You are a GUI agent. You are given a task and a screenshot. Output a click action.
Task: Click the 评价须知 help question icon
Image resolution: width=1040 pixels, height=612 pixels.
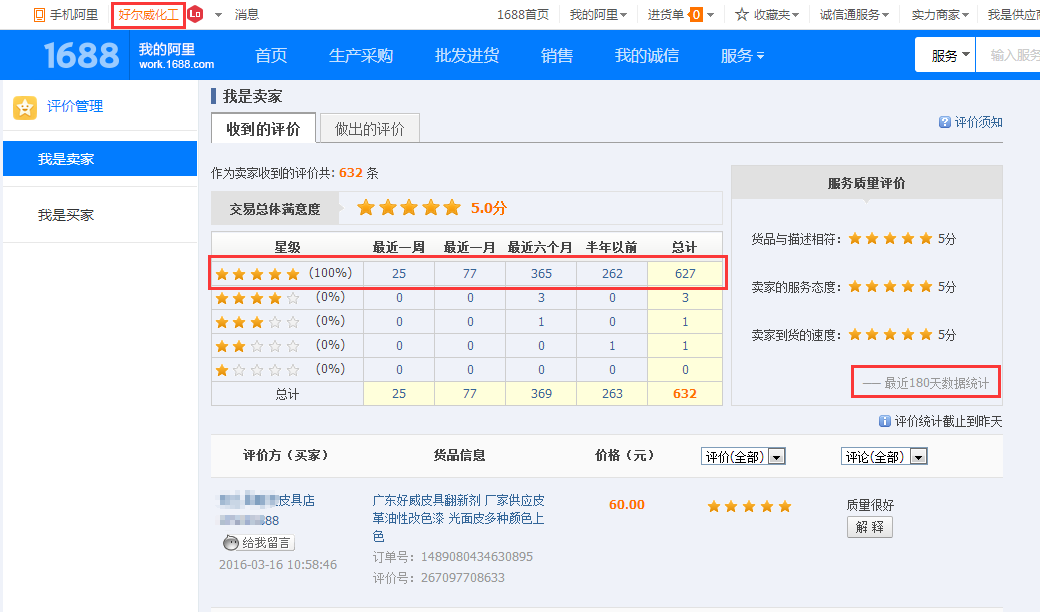(x=944, y=122)
